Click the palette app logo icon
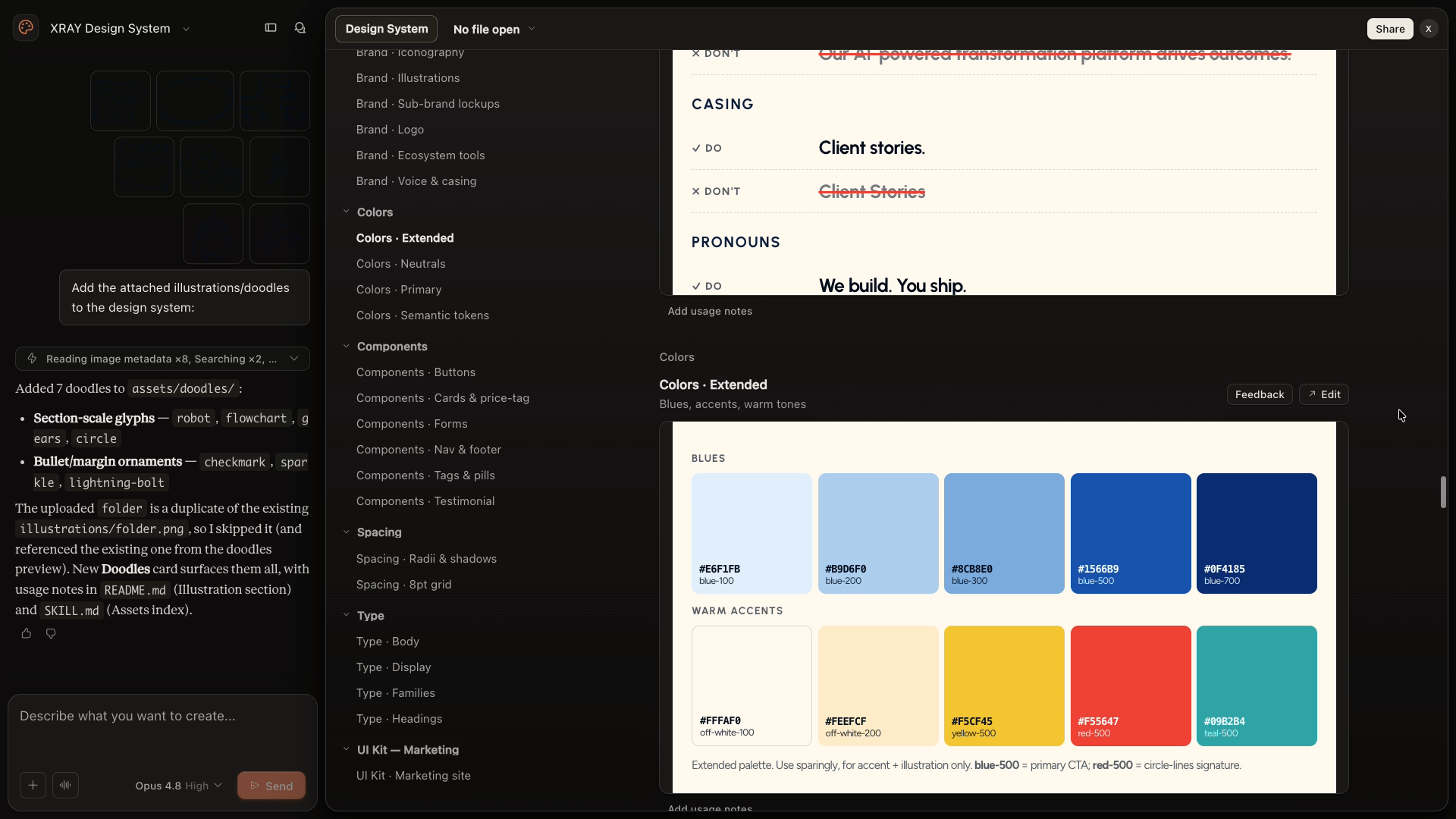 pyautogui.click(x=26, y=28)
